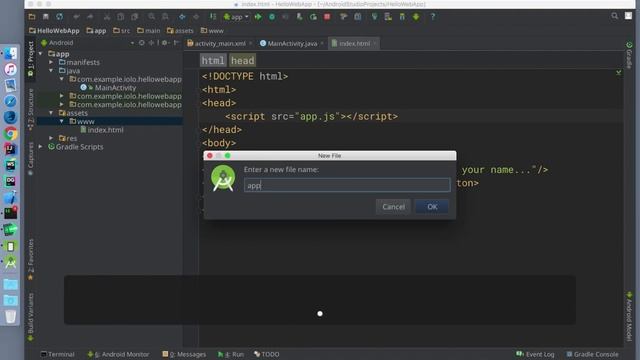
Task: Toggle the Terminal tool window
Action: [x=58, y=354]
